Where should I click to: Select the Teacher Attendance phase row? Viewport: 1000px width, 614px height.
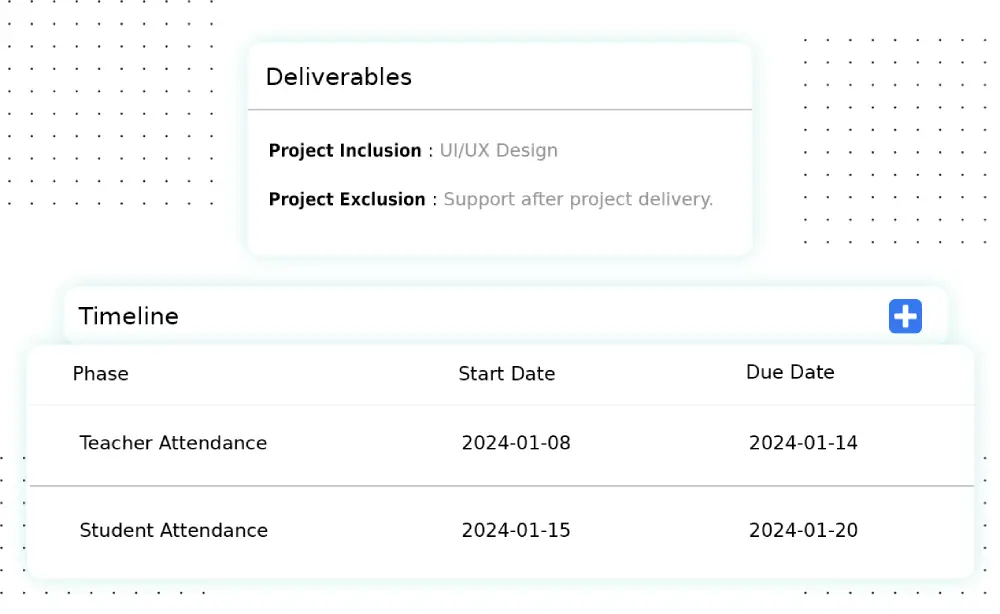[173, 443]
